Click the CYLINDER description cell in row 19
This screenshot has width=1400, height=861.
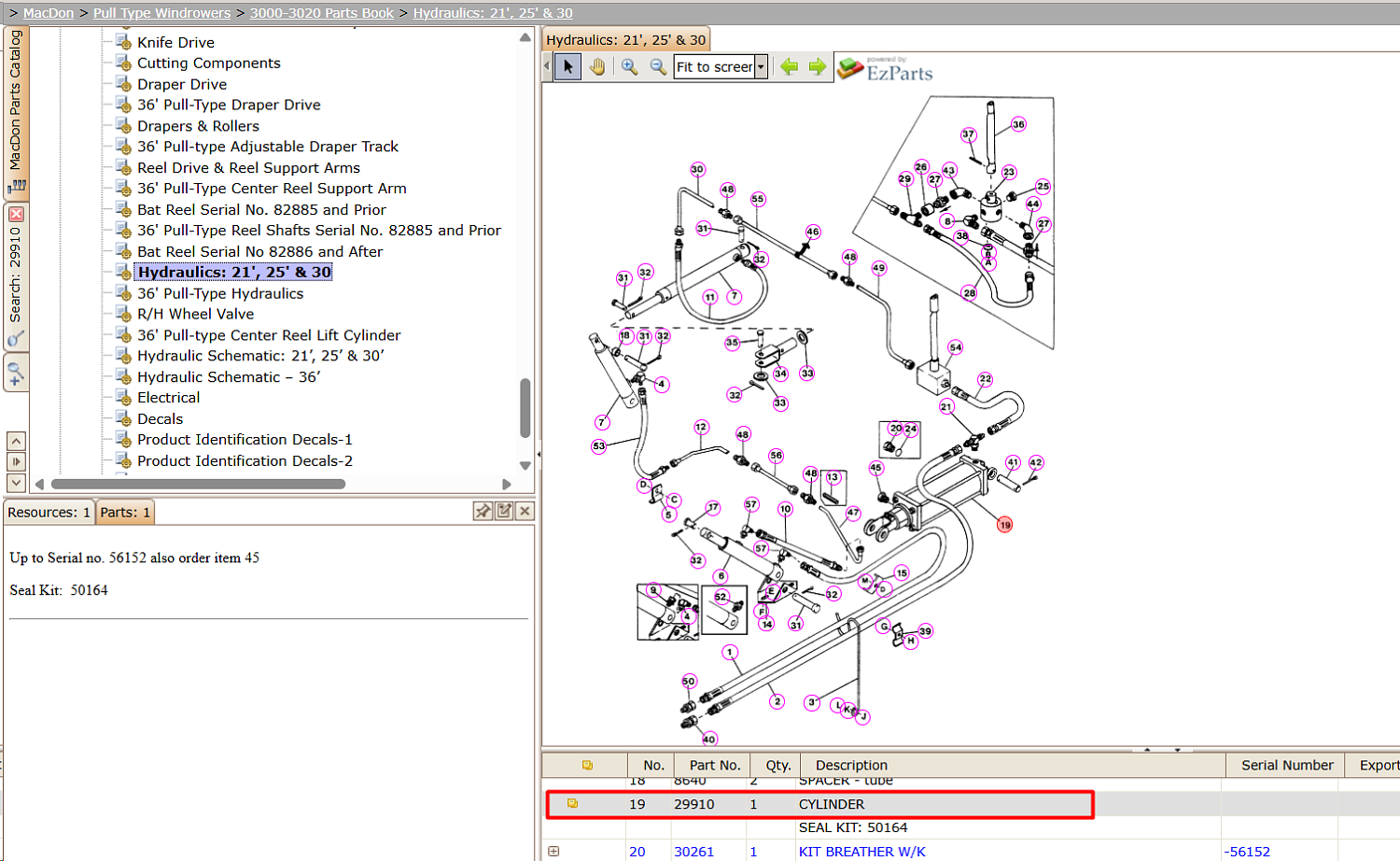pos(832,804)
